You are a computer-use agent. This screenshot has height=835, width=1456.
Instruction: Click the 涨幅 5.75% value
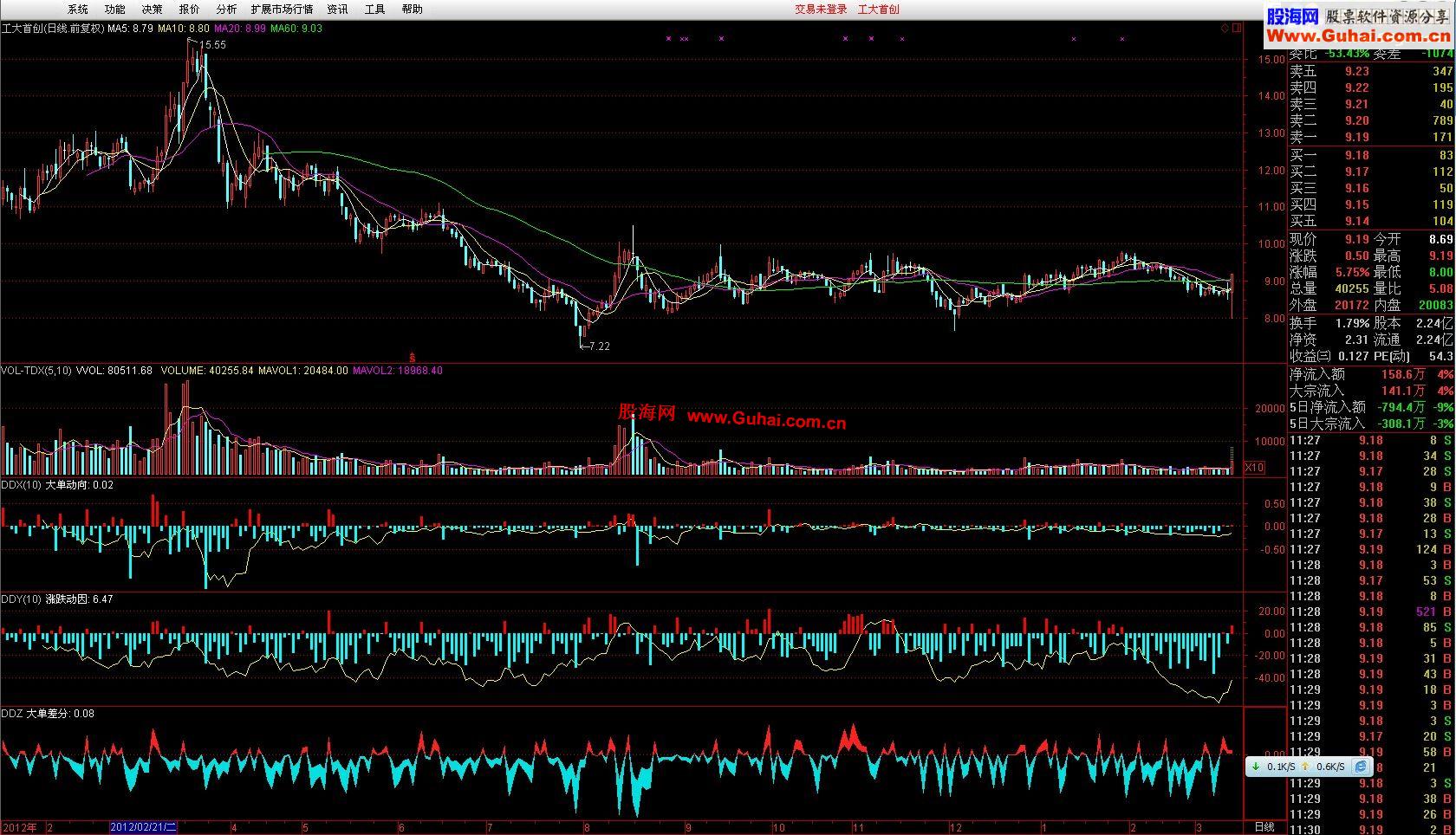click(1353, 272)
